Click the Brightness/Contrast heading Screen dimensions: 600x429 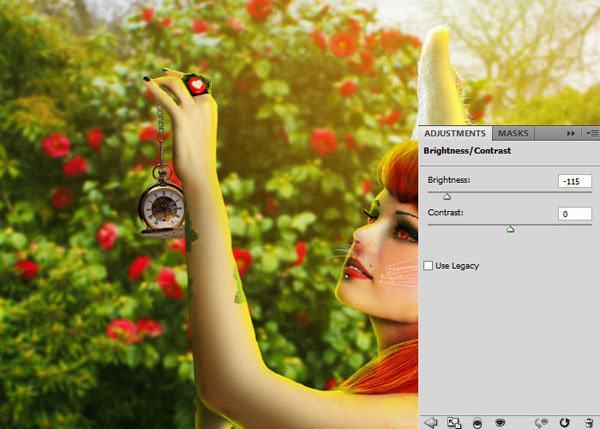pyautogui.click(x=467, y=151)
